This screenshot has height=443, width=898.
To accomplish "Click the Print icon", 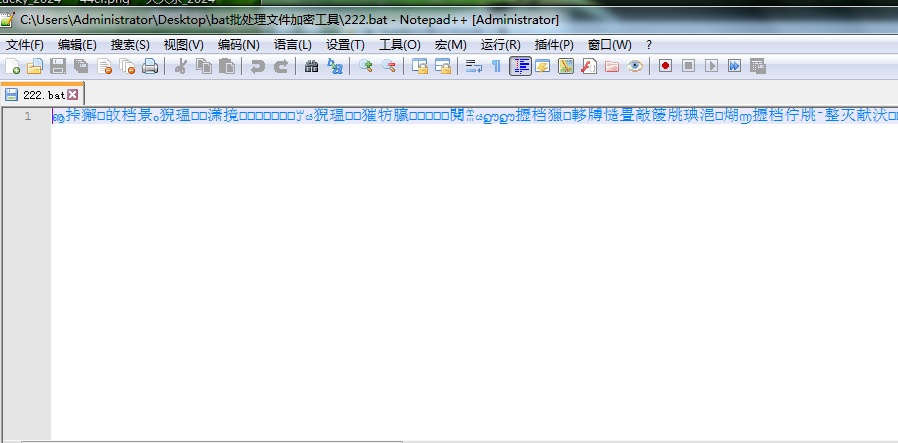I will coord(150,66).
